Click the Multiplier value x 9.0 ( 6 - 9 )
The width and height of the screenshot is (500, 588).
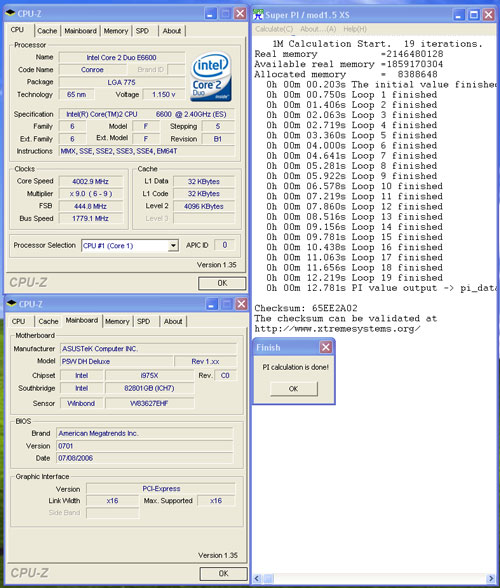point(90,194)
